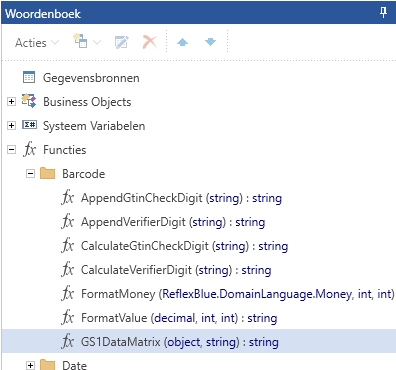Click the edit item toolbar icon
396x370 pixels.
point(122,42)
